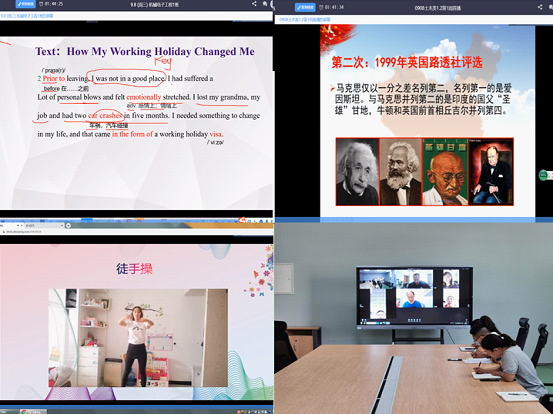Click the share icon in the Marx slide window header
This screenshot has width=553, height=414.
[540, 7]
